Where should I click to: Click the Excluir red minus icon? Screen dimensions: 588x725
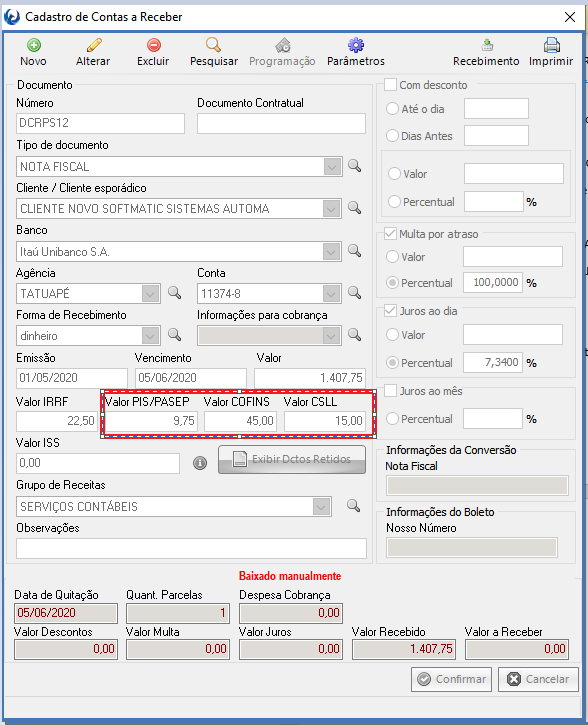153,45
